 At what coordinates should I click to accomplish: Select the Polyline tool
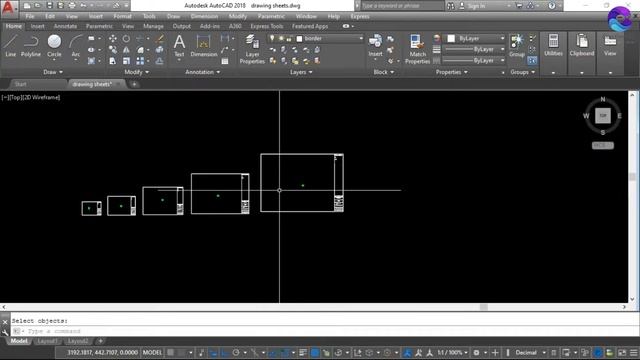31,46
